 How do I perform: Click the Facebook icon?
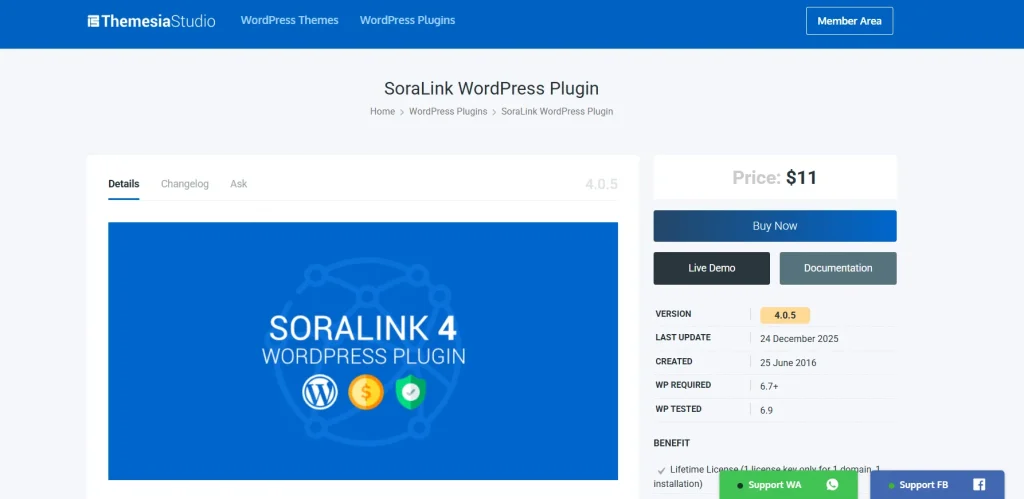[979, 485]
